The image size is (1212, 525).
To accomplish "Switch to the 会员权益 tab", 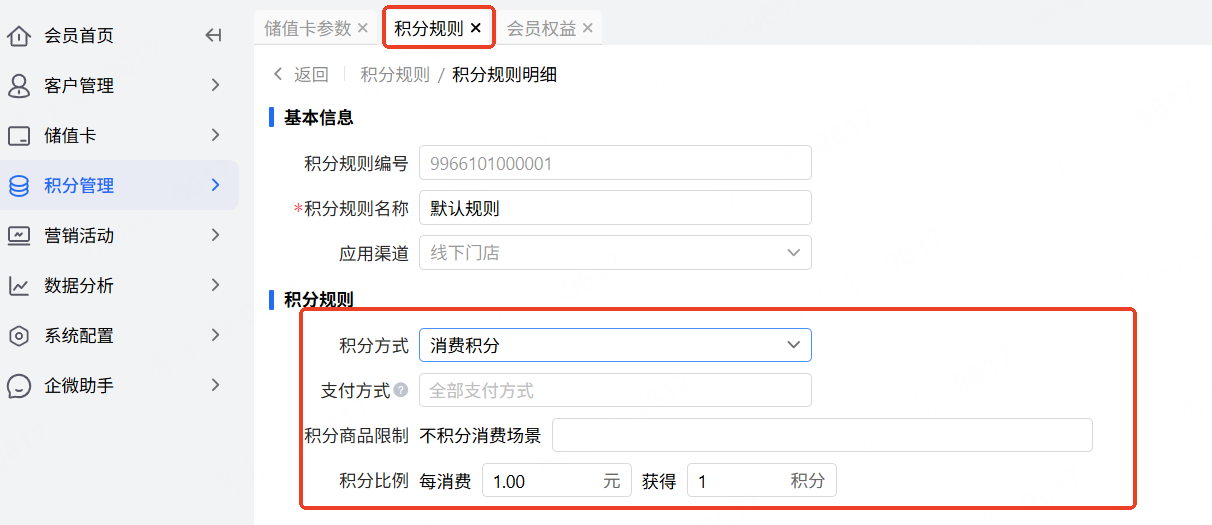I will (541, 28).
